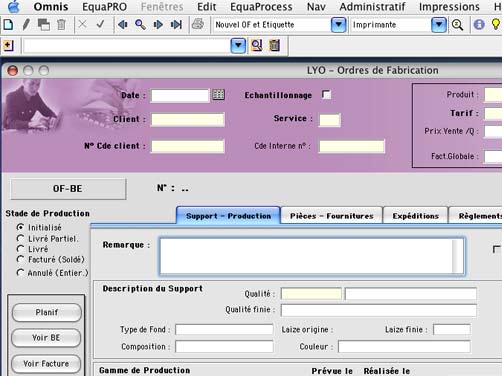The height and width of the screenshot is (376, 502).
Task: Click the Planif button
Action: tap(47, 312)
